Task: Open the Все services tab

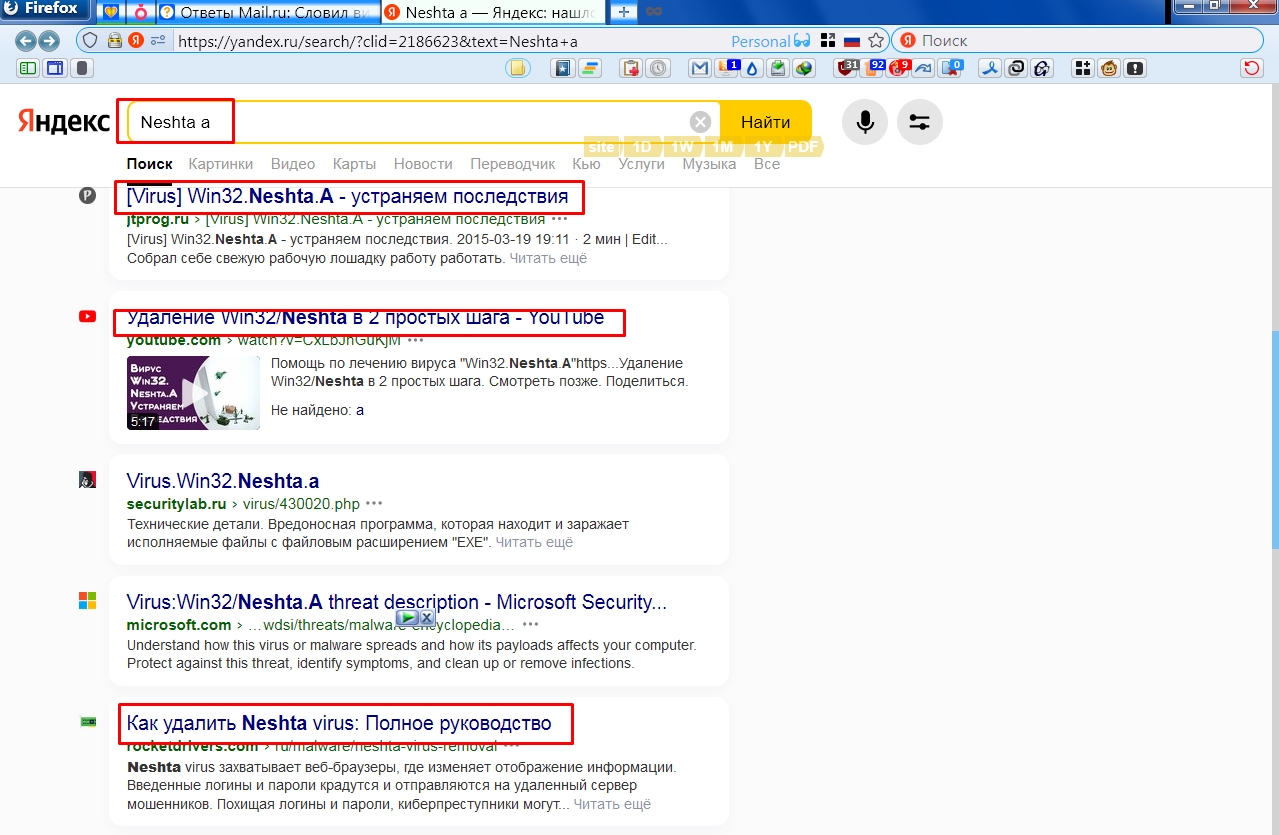Action: [x=767, y=164]
